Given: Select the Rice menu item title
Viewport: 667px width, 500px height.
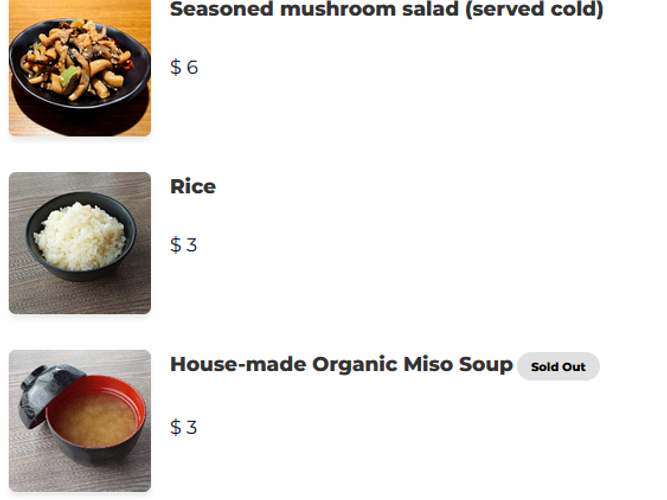Looking at the screenshot, I should coord(193,186).
